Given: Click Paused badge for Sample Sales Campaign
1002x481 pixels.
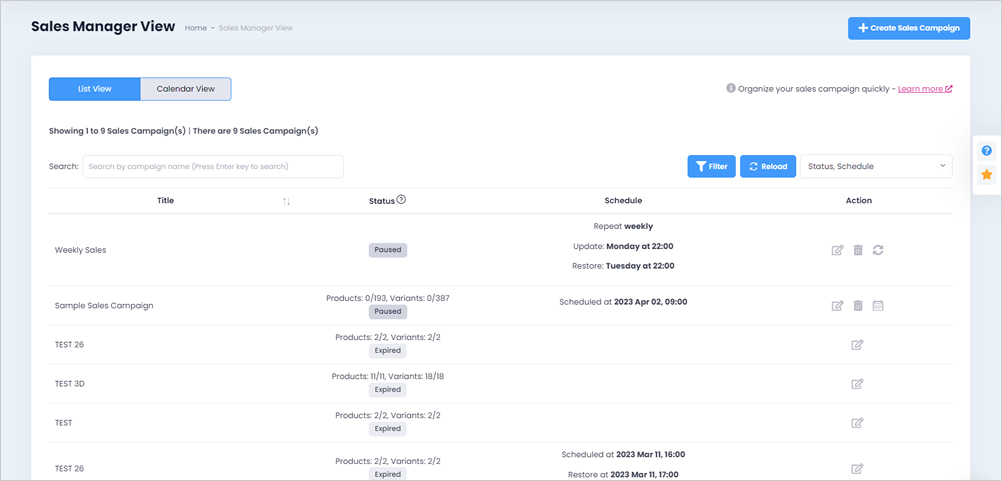Looking at the screenshot, I should [388, 312].
